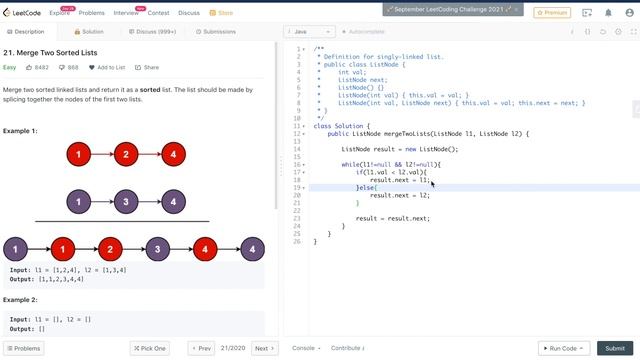Image resolution: width=640 pixels, height=360 pixels.
Task: Click the Submit button
Action: (x=615, y=349)
